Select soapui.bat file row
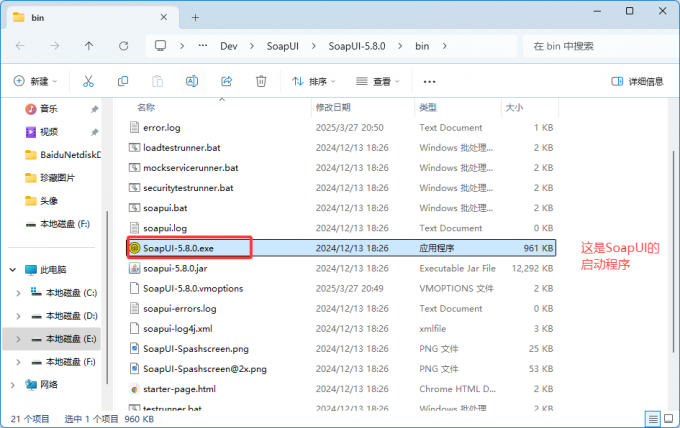The image size is (680, 428). click(342, 208)
